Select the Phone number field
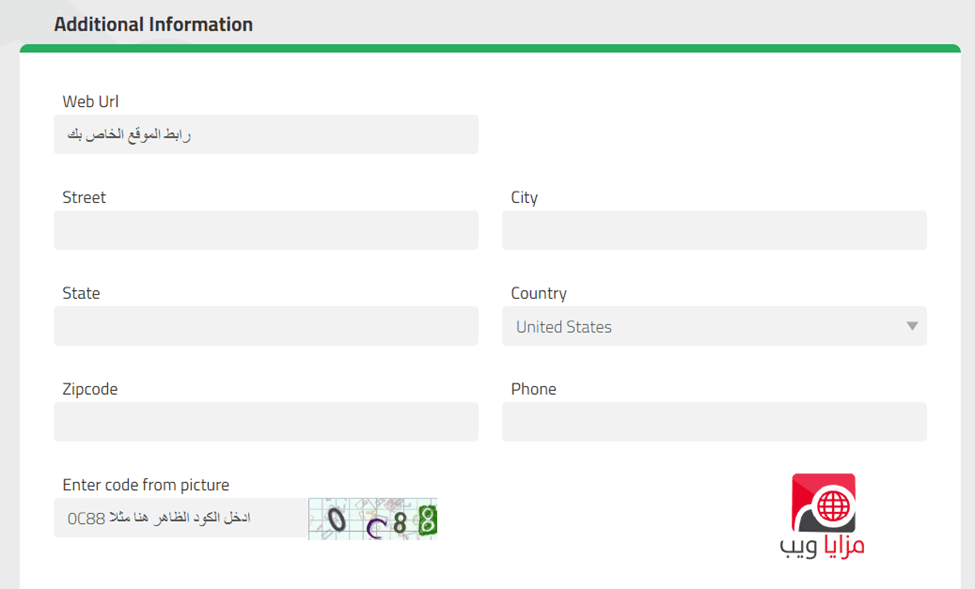Screen dimensions: 975x589 tap(714, 422)
